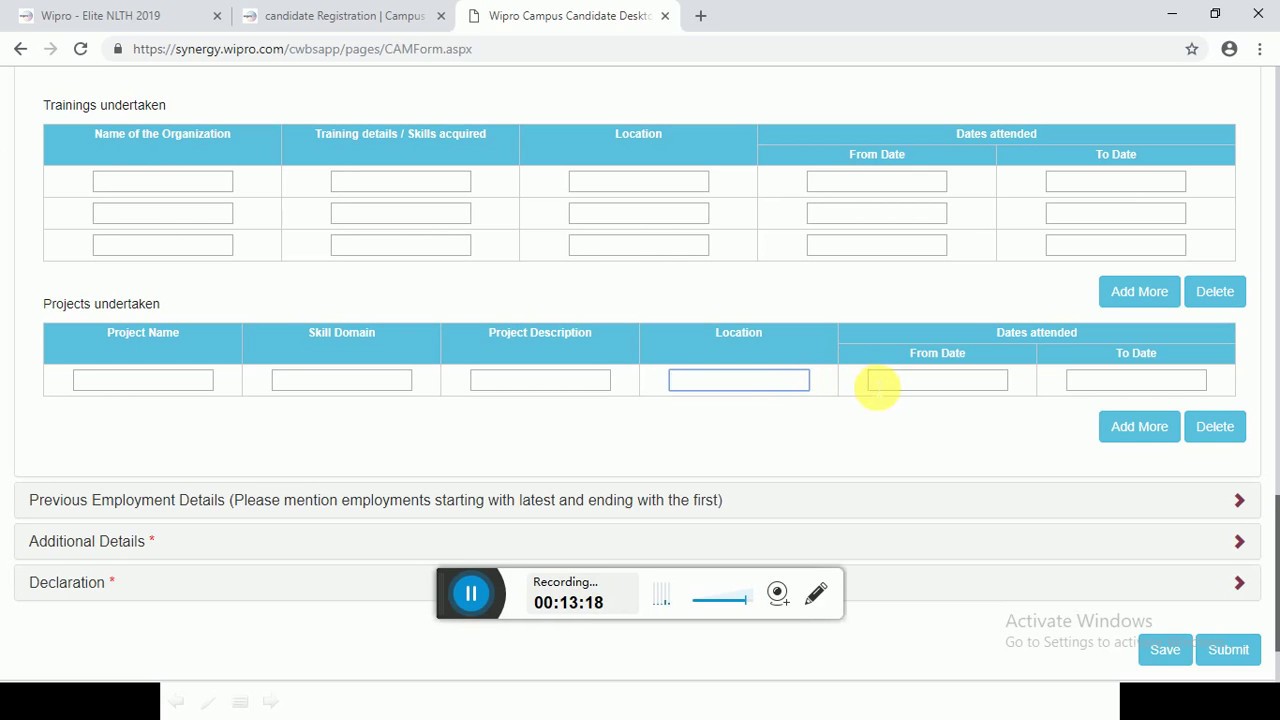Click third row training To Date field

pos(1116,245)
